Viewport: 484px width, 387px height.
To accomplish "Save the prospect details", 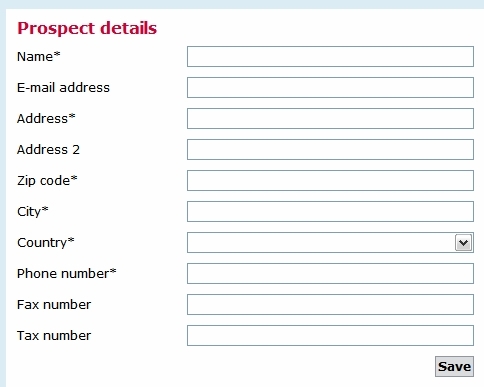I will point(454,367).
